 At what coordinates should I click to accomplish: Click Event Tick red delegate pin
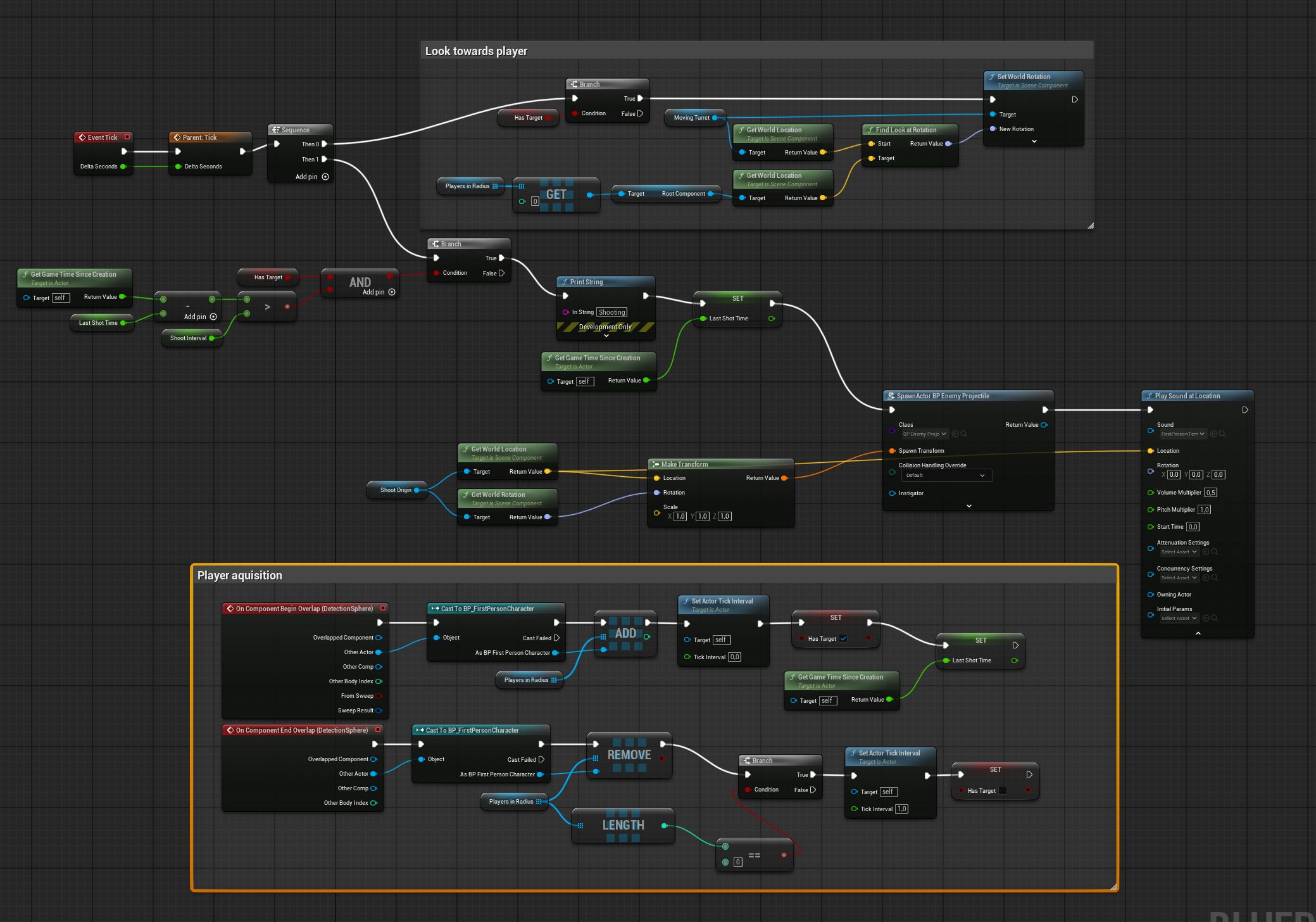[x=127, y=137]
